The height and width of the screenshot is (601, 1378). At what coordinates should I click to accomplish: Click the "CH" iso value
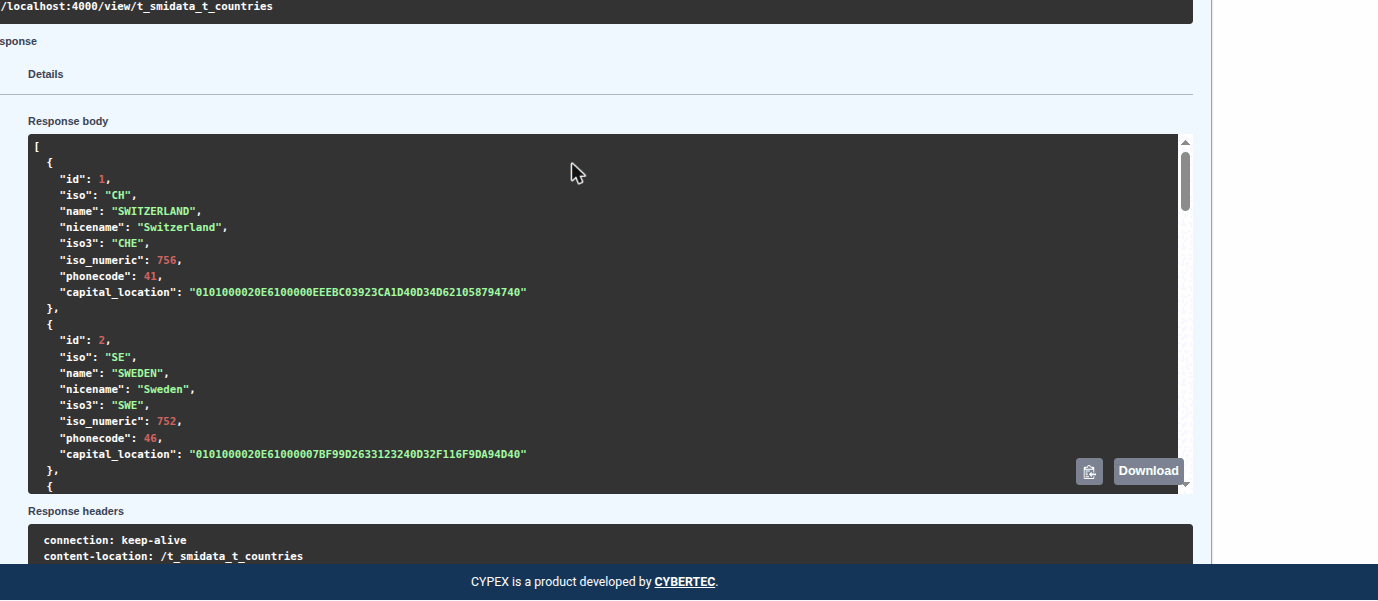(117, 195)
